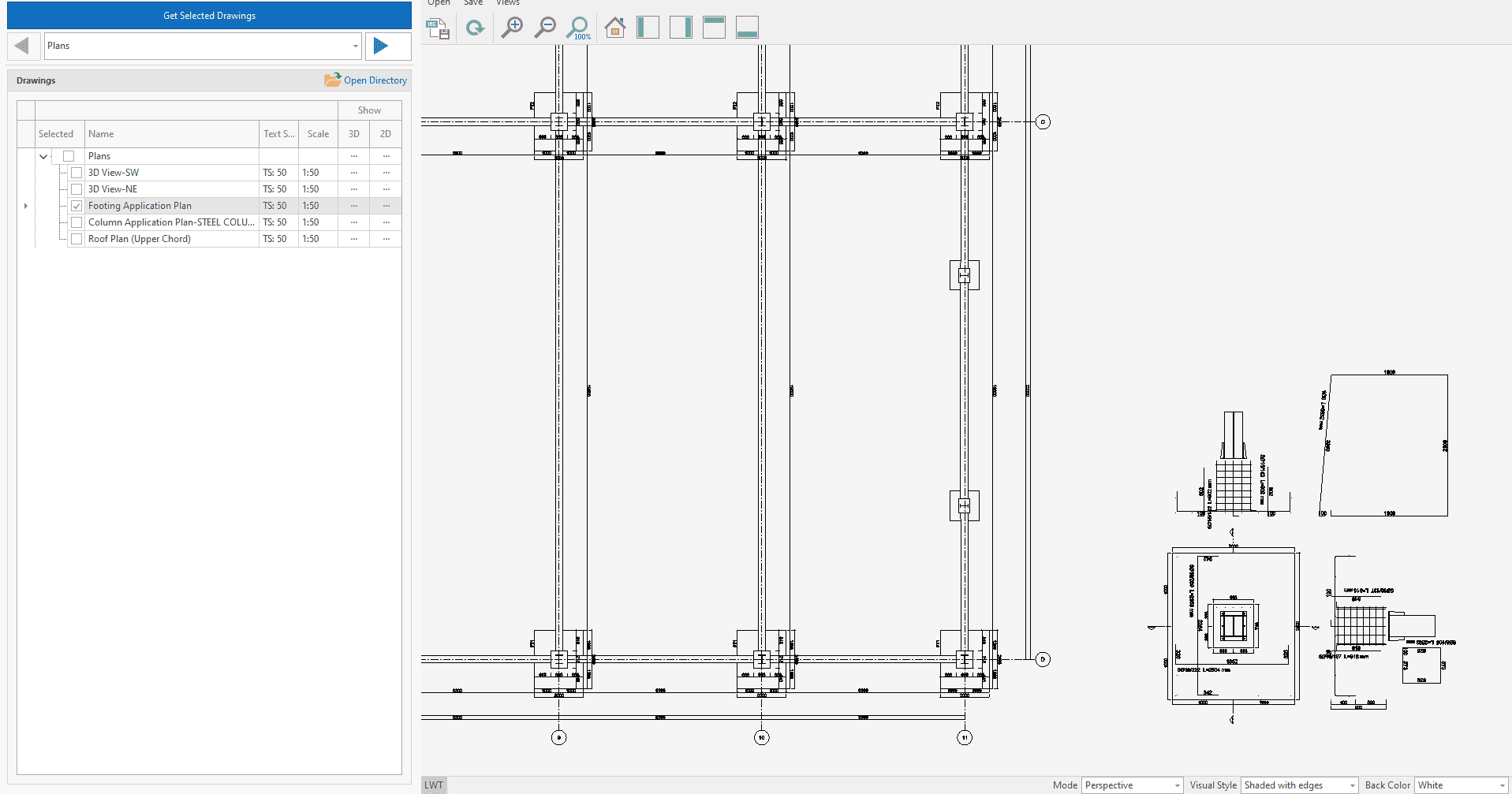The height and width of the screenshot is (794, 1512).
Task: Zoom out with the magnifier minus icon
Action: [545, 28]
